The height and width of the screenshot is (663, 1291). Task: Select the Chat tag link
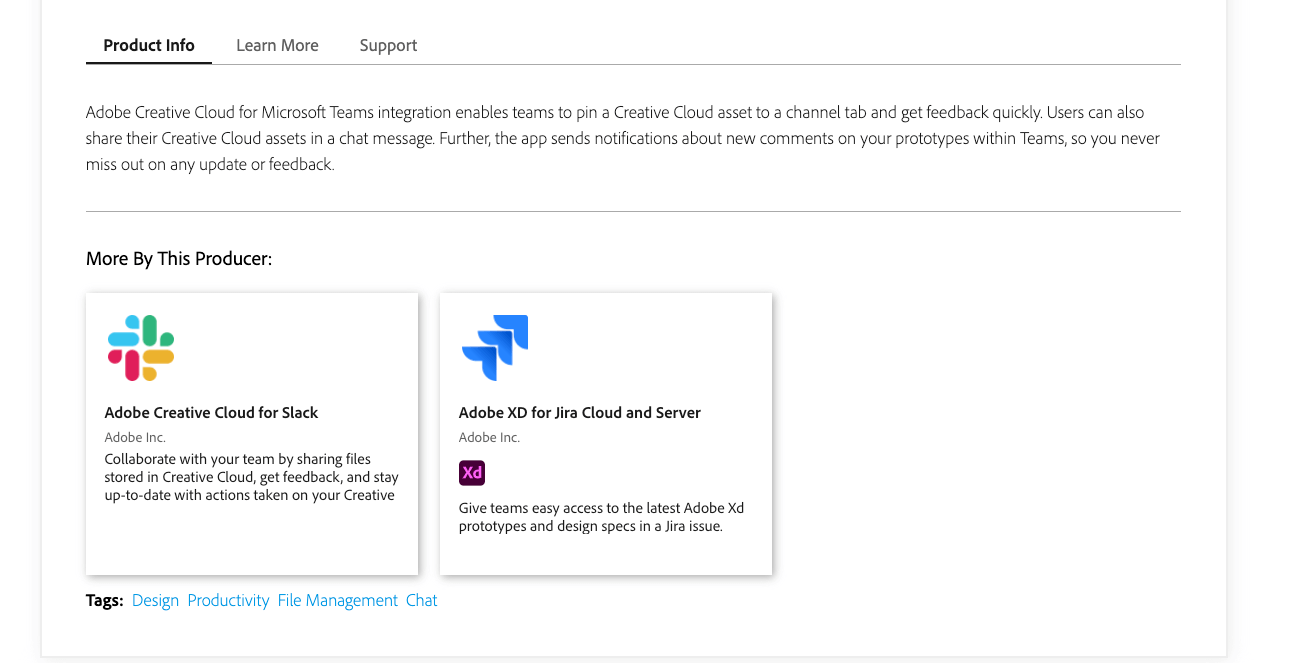point(421,600)
